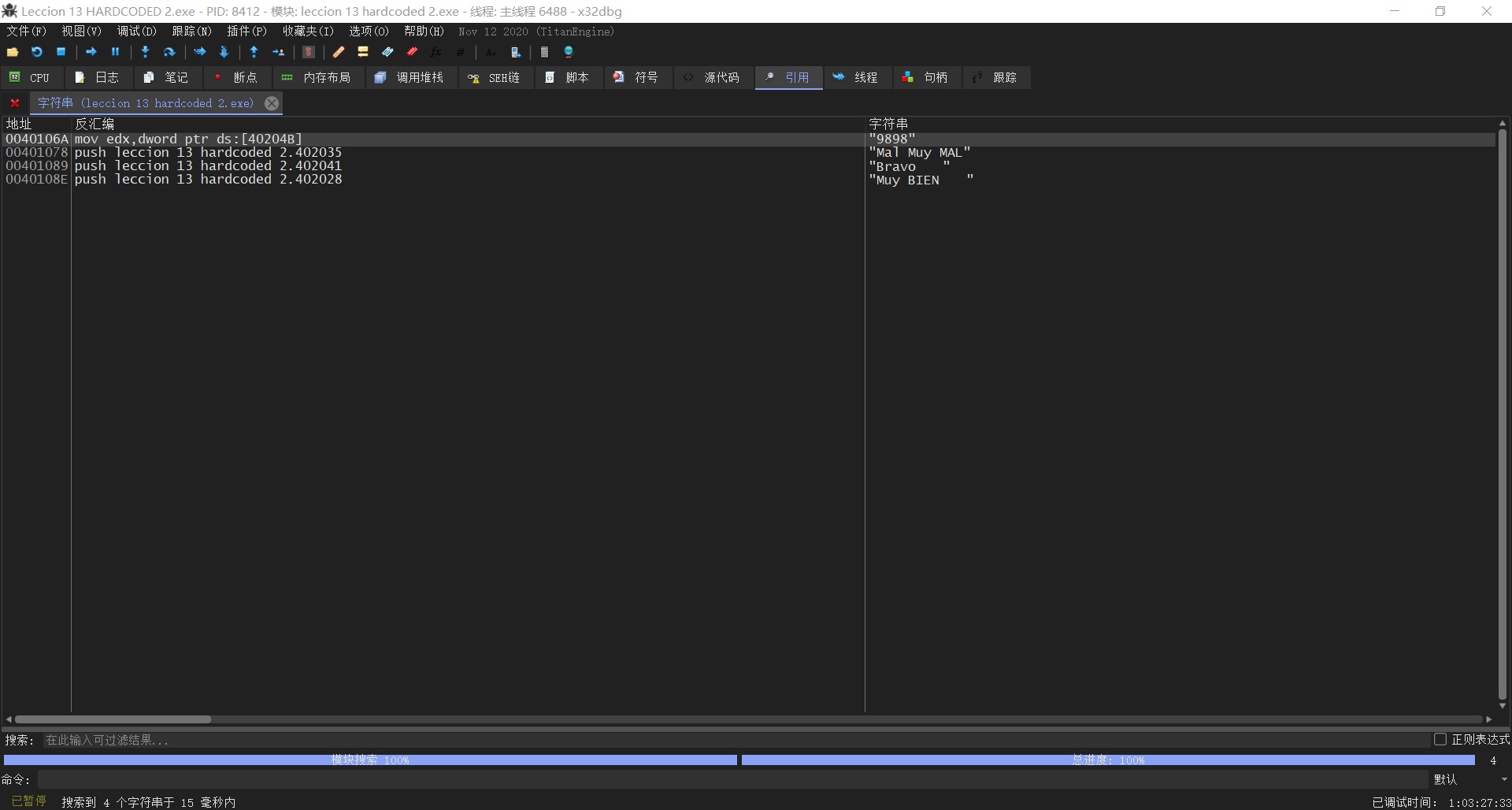Open the Scylla plugin icon
Viewport: 1512px width, 810px height.
pyautogui.click(x=309, y=52)
